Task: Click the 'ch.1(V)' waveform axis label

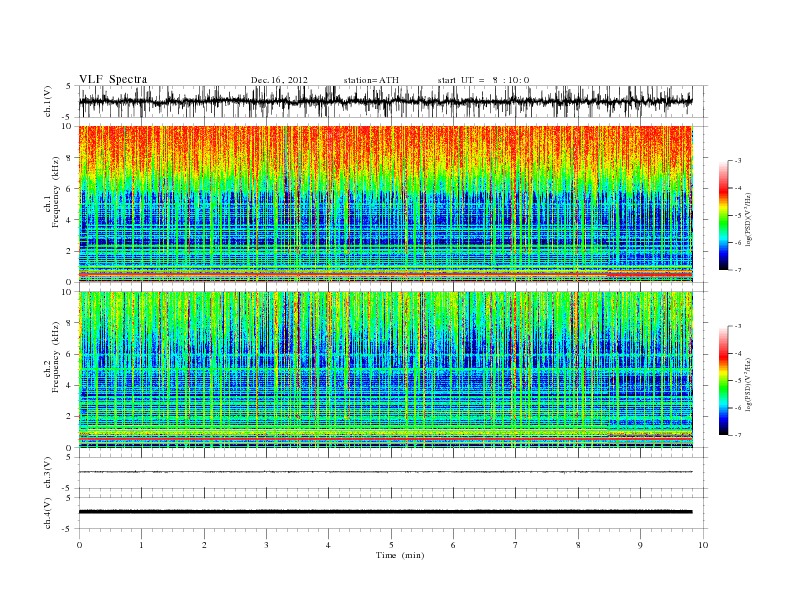Action: click(48, 101)
